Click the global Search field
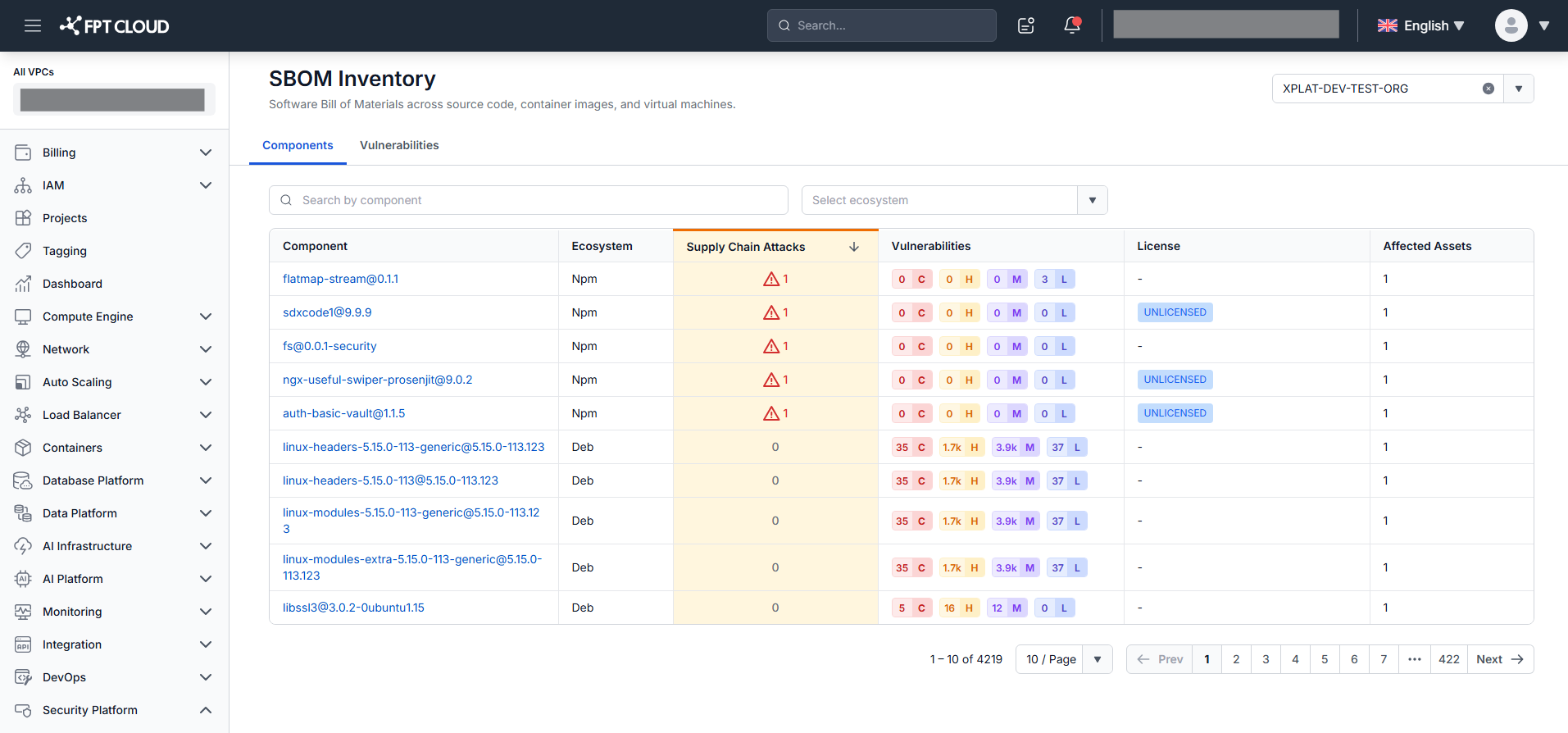The height and width of the screenshot is (733, 1568). (882, 25)
